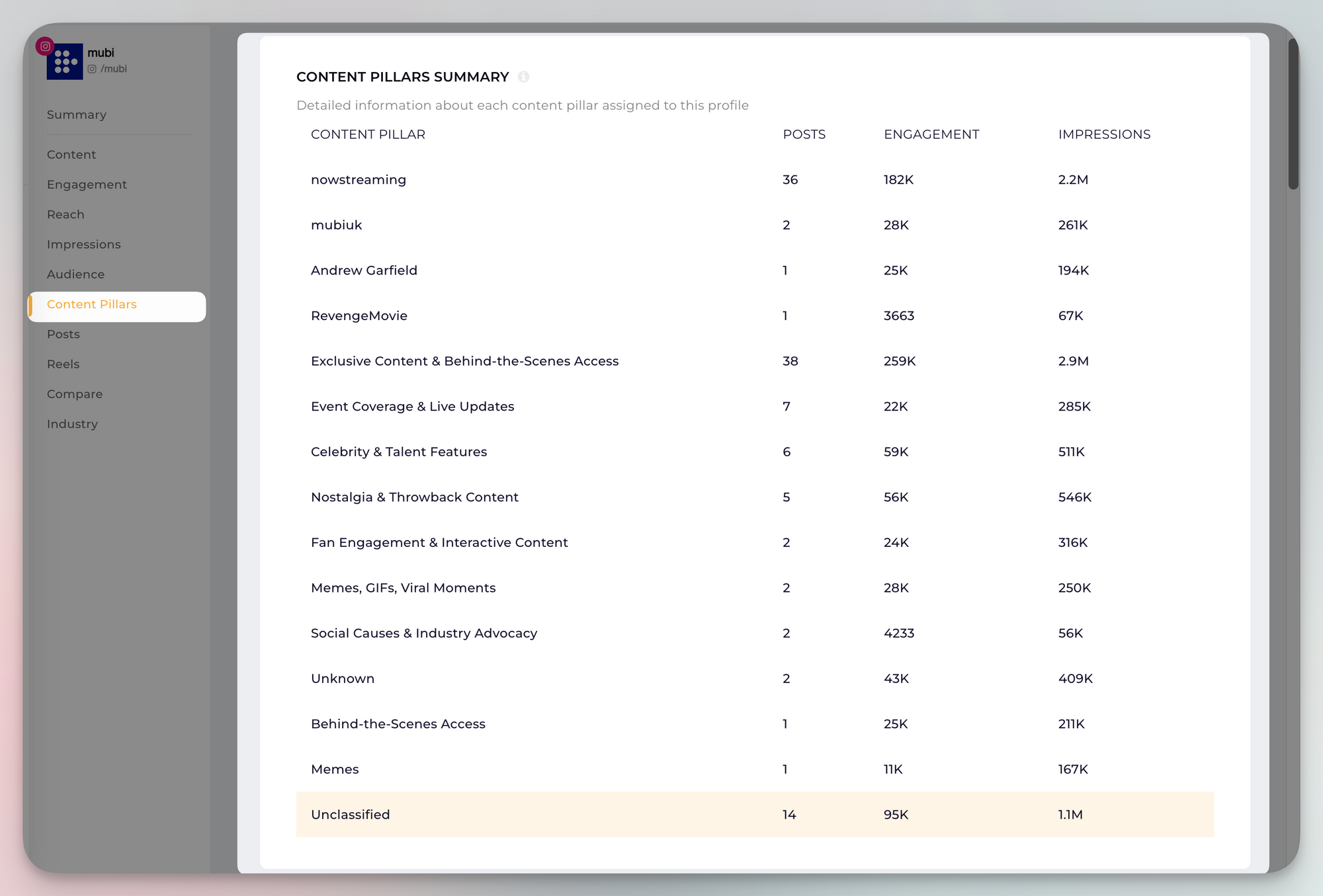This screenshot has height=896, width=1323.
Task: Sort by the Engagement column header
Action: point(931,134)
